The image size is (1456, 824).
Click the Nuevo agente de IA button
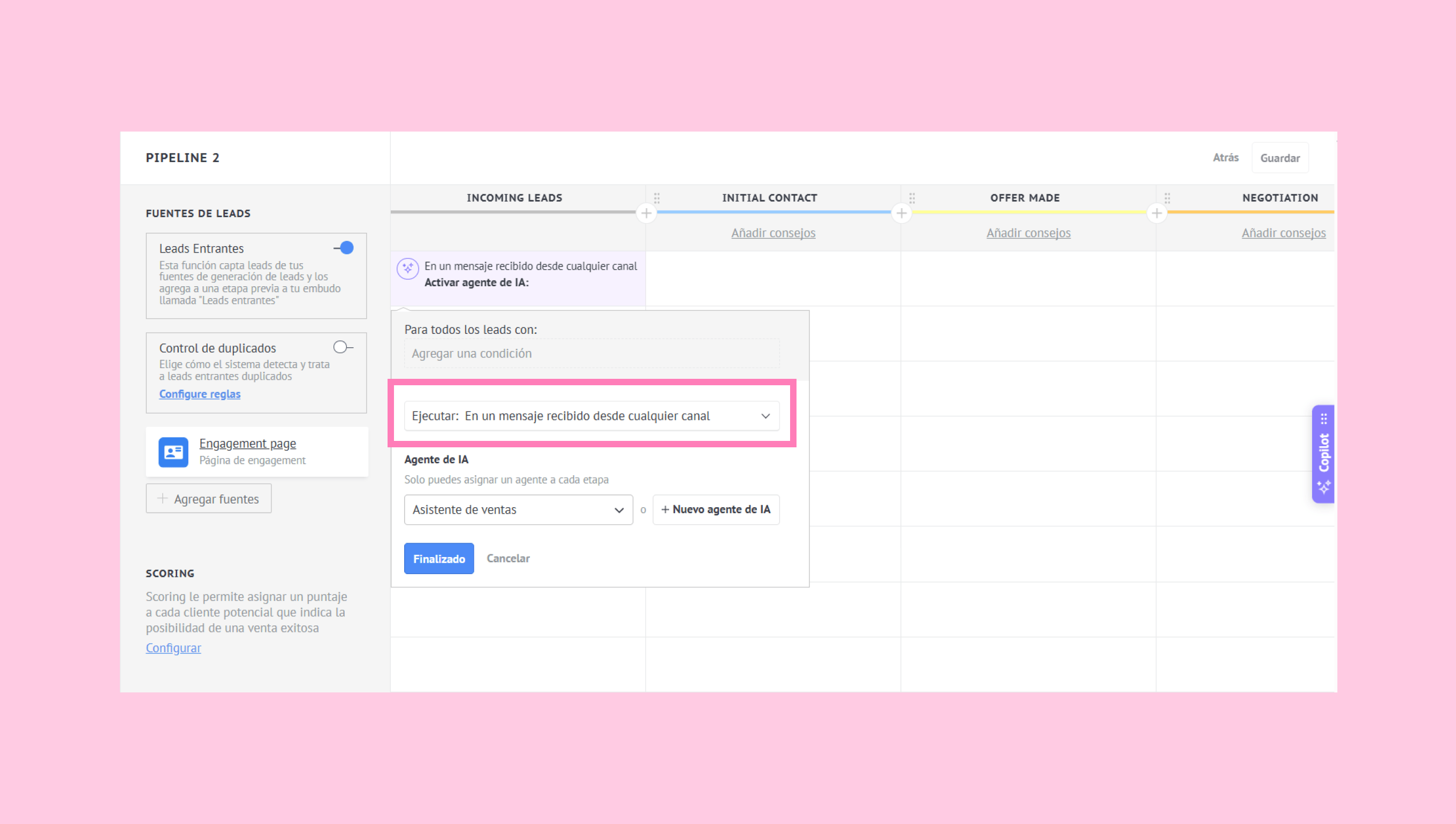716,509
